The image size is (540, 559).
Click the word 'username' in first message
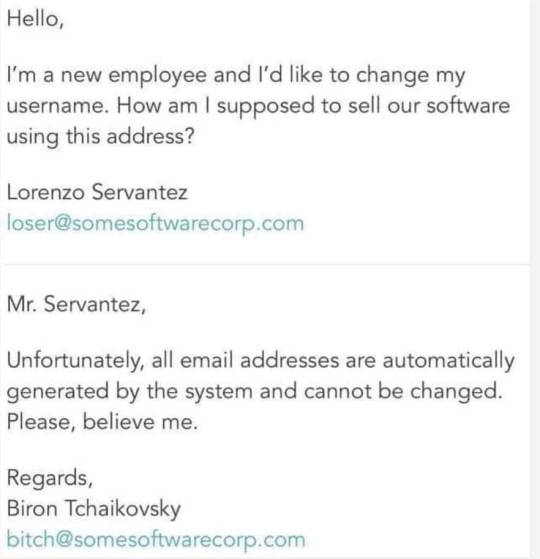57,106
